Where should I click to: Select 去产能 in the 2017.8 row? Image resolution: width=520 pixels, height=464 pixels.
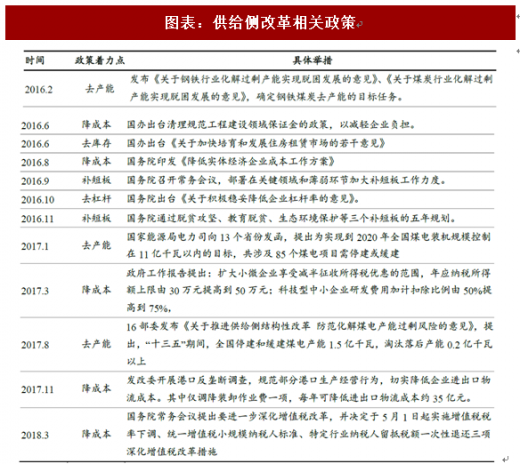[x=97, y=344]
